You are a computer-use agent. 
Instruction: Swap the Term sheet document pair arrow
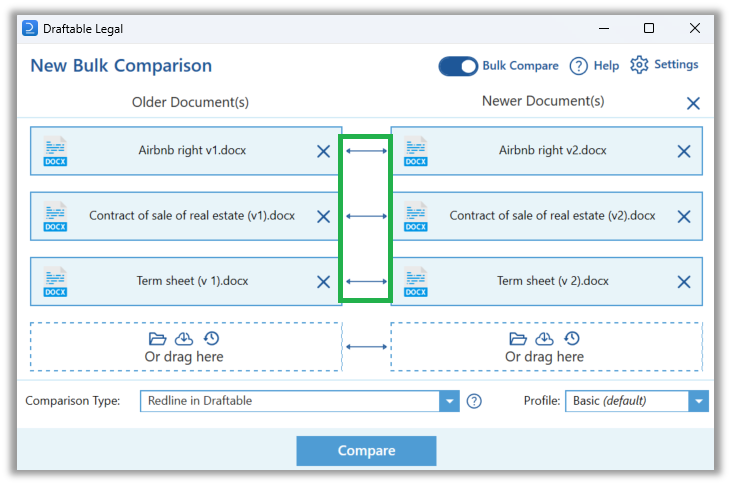[366, 281]
